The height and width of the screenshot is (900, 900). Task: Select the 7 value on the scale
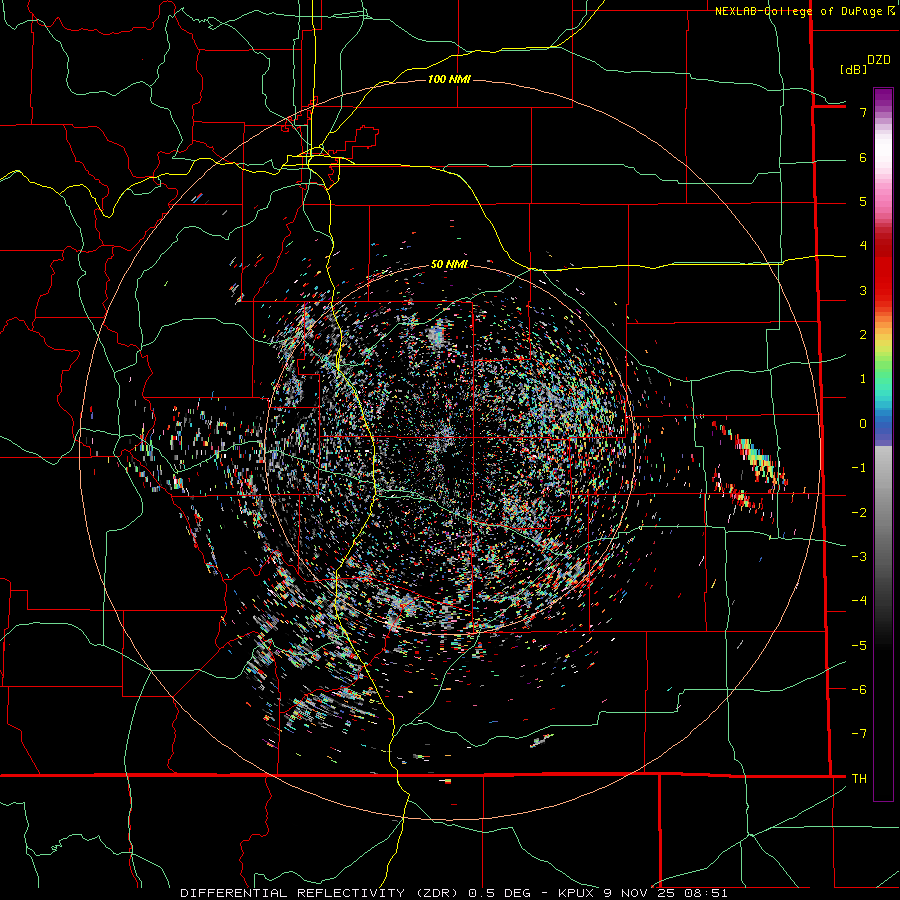[x=863, y=112]
